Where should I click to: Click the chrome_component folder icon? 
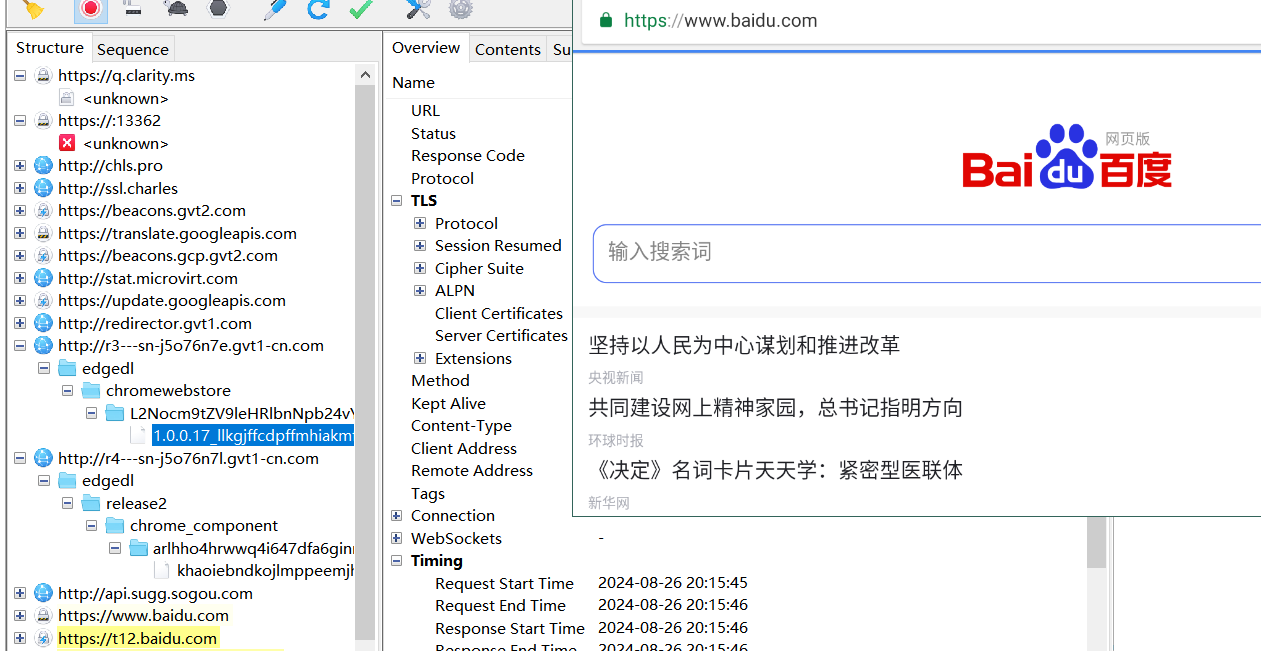[x=115, y=526]
